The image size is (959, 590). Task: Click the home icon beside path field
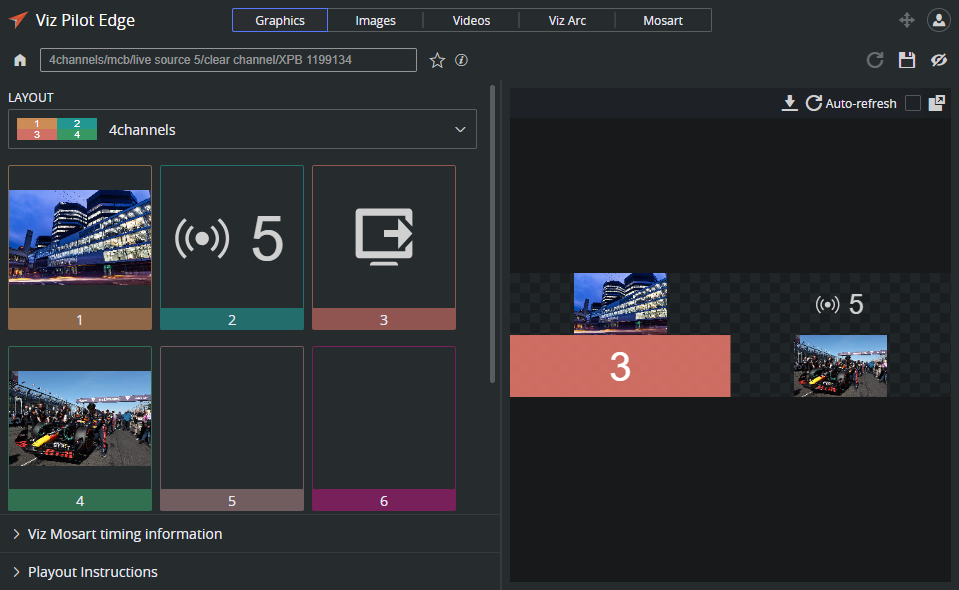tap(20, 61)
